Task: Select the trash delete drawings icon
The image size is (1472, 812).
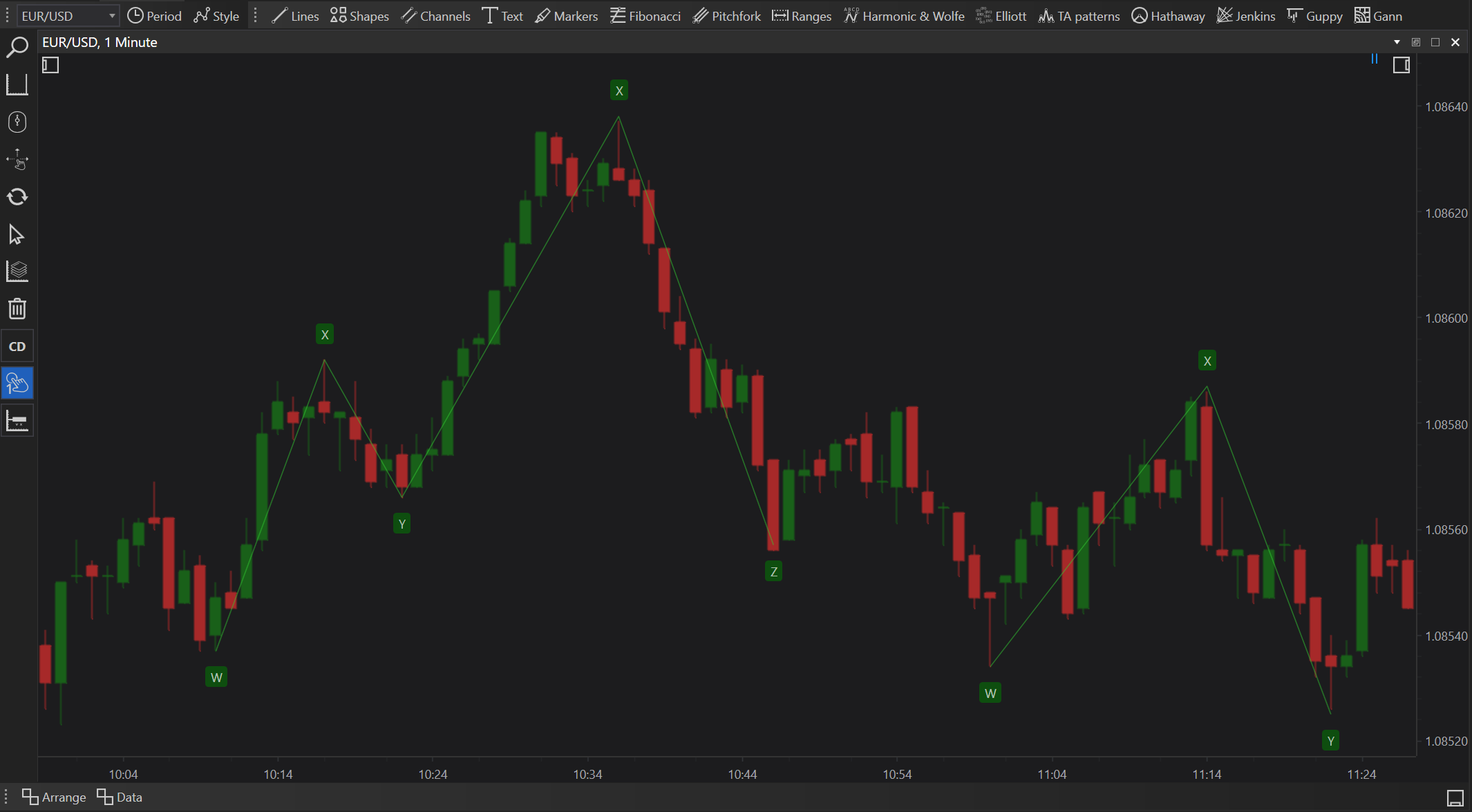Action: 17,308
